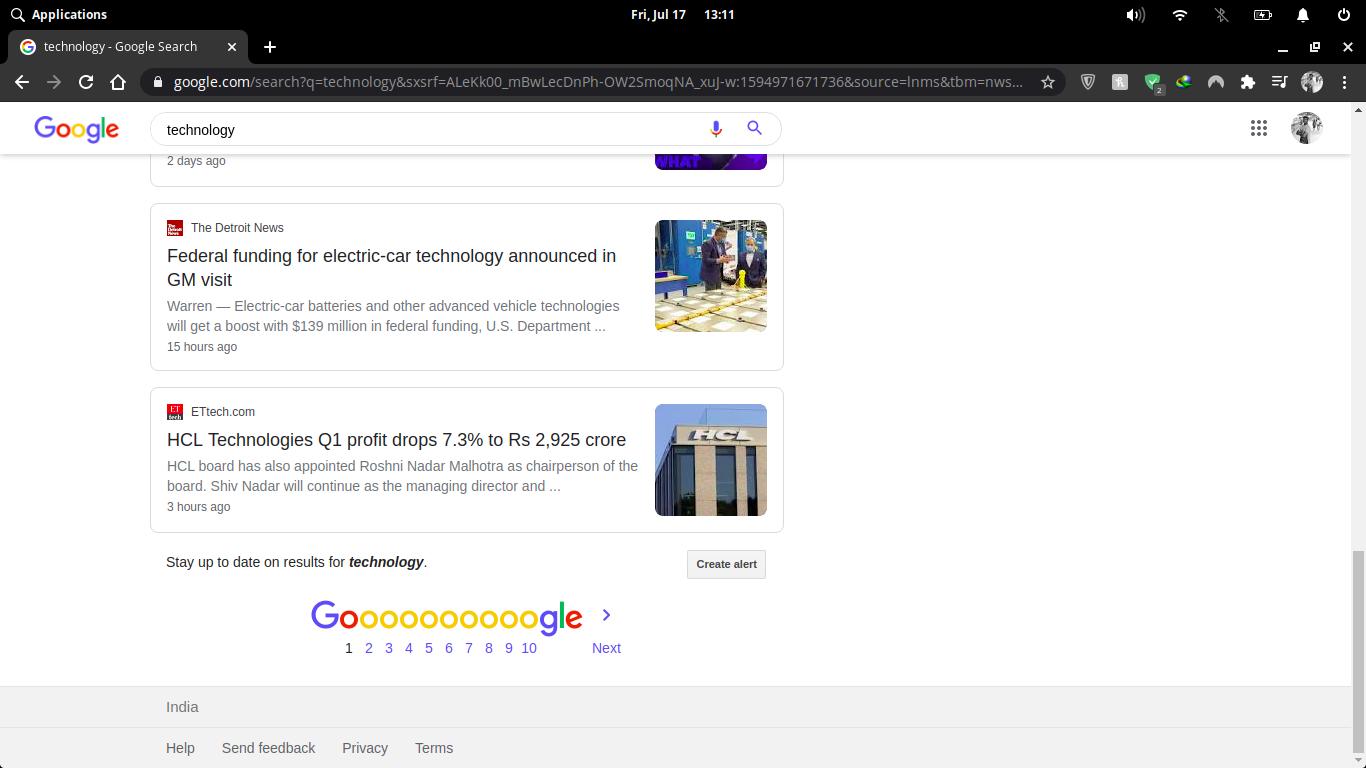Click the next-page chevron arrow
This screenshot has width=1366, height=768.
[x=606, y=615]
